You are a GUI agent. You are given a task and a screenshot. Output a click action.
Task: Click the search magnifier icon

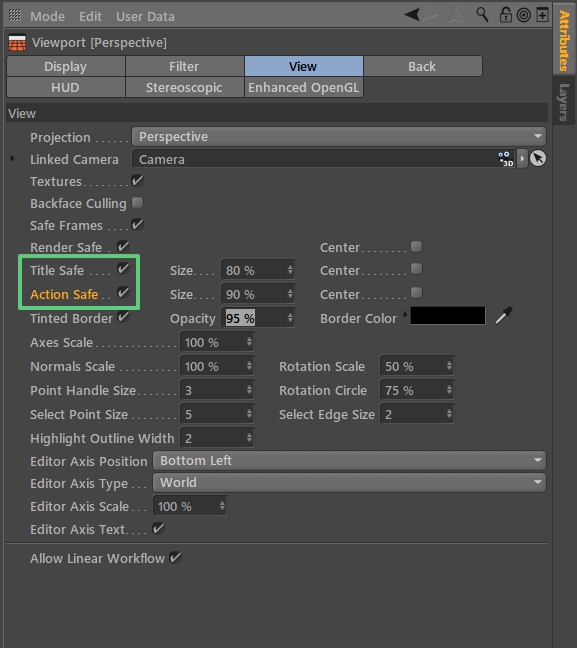coord(482,15)
